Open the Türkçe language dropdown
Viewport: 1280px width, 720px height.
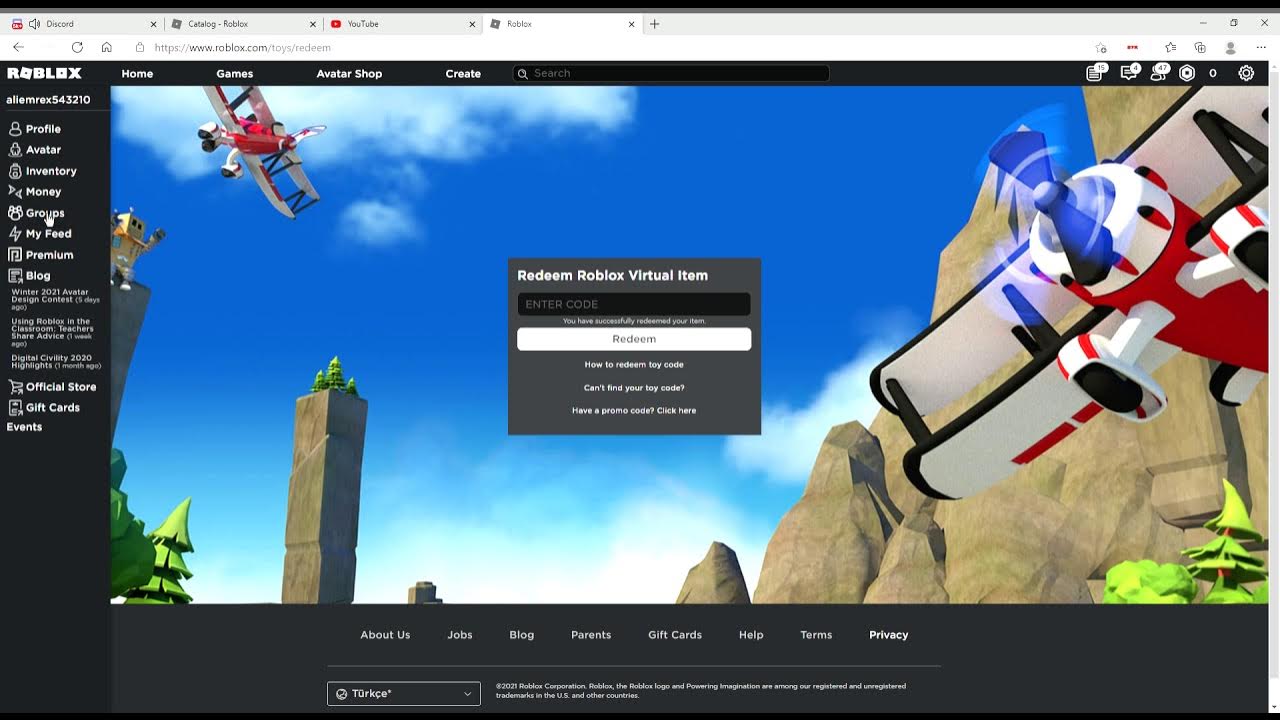coord(404,693)
